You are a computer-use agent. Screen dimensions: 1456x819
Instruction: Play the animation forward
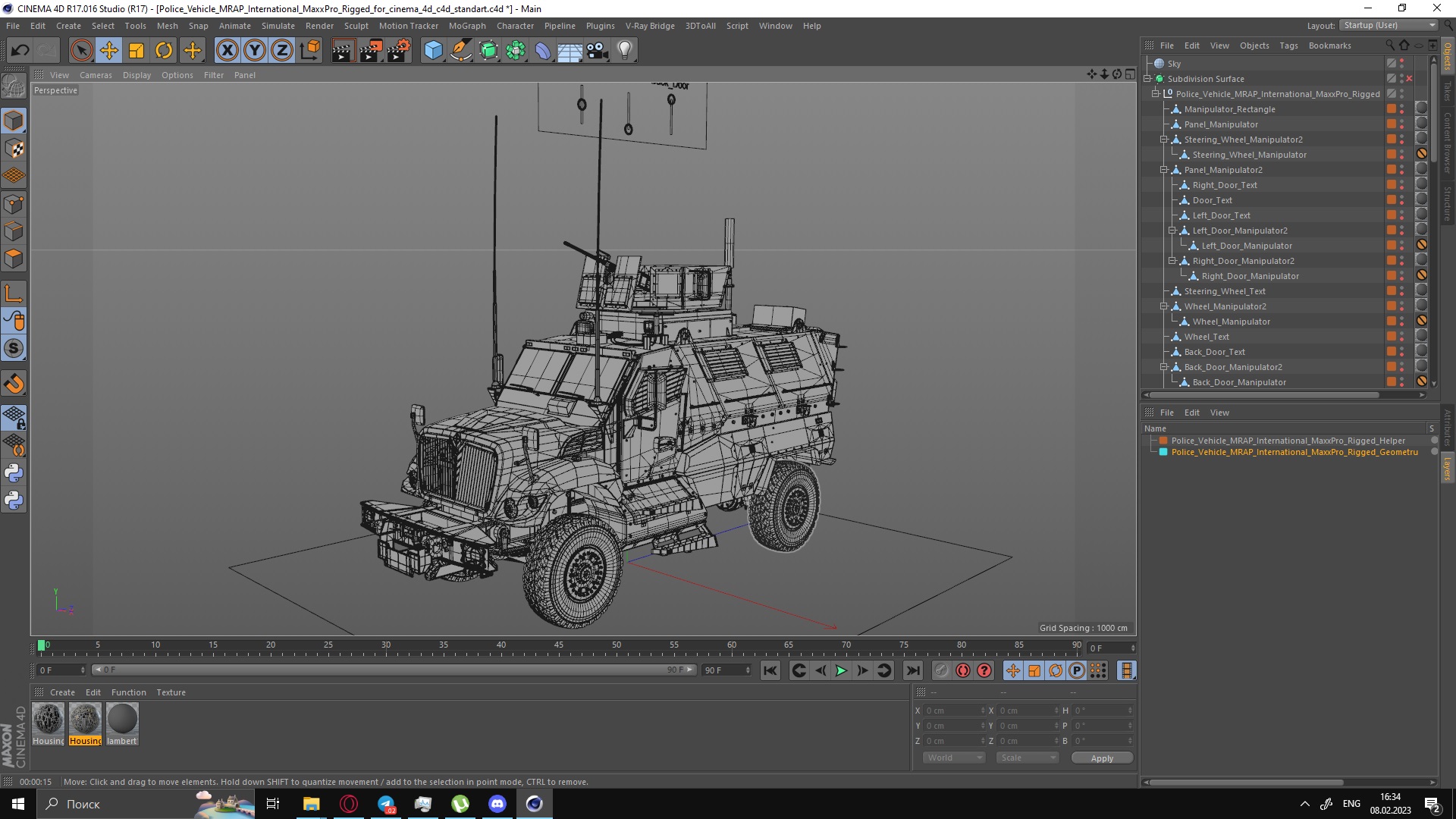point(841,670)
